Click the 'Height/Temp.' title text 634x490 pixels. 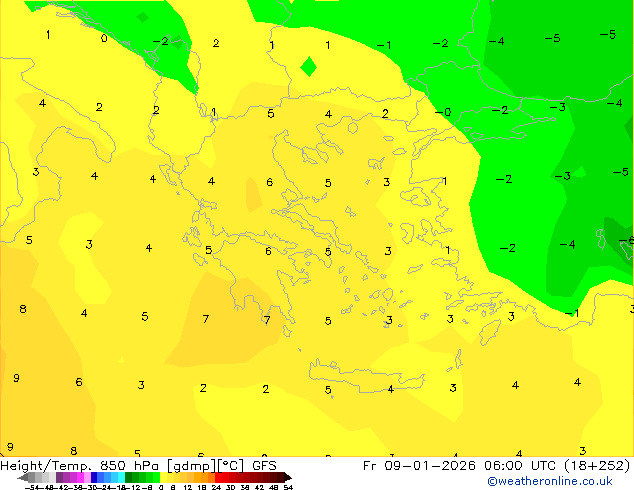click(x=48, y=466)
